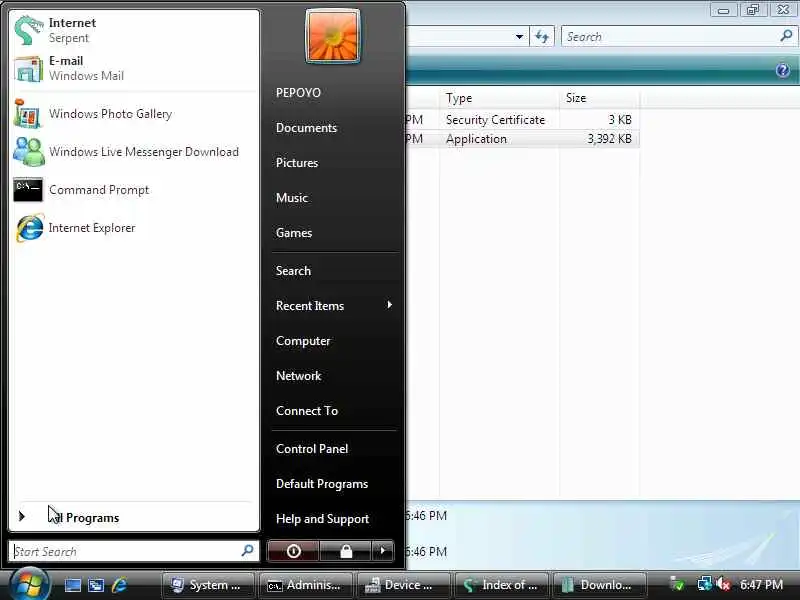800x600 pixels.
Task: Click the refresh button in Explorer window
Action: coord(542,37)
